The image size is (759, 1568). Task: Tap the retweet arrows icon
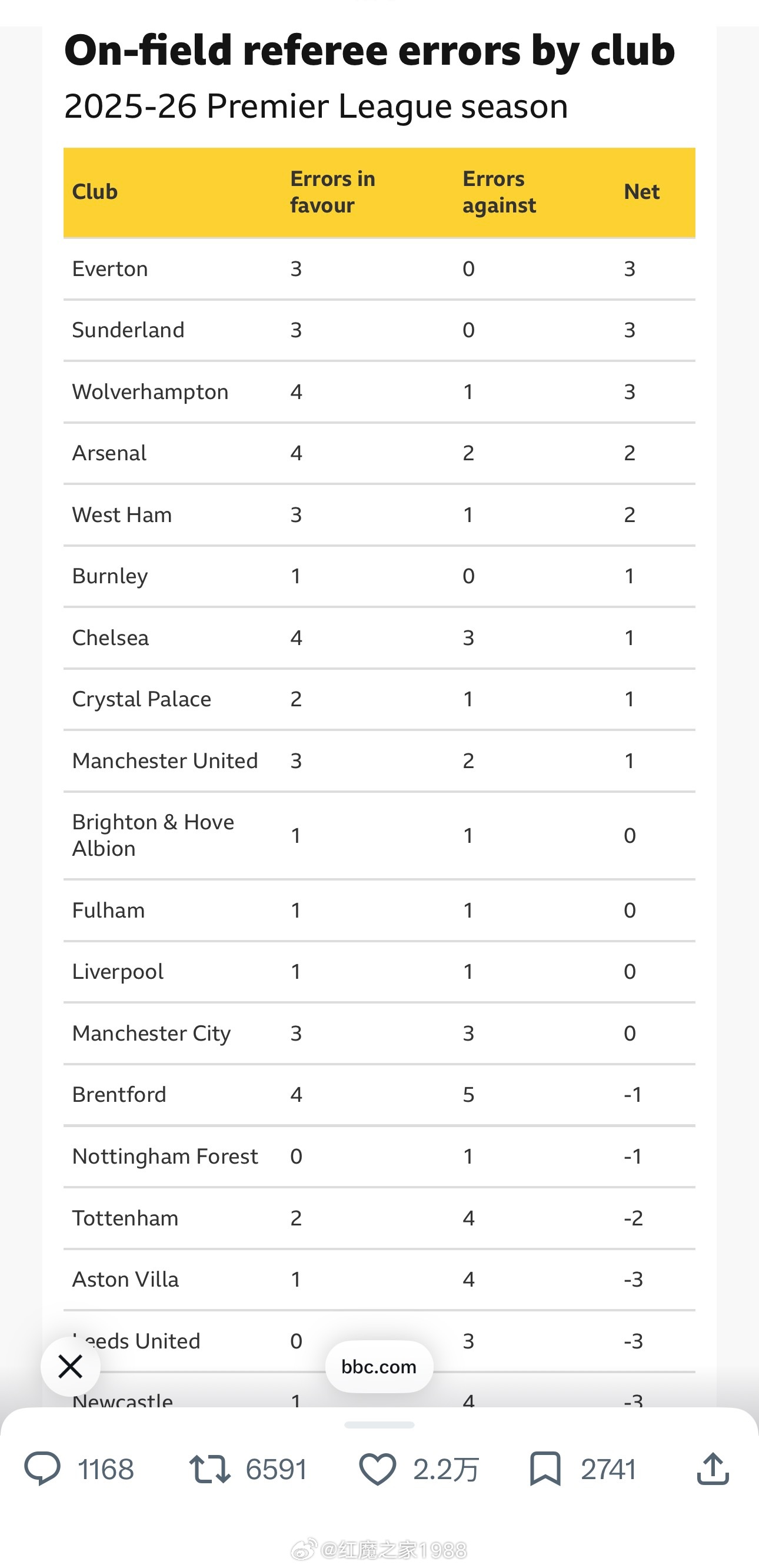(209, 1468)
